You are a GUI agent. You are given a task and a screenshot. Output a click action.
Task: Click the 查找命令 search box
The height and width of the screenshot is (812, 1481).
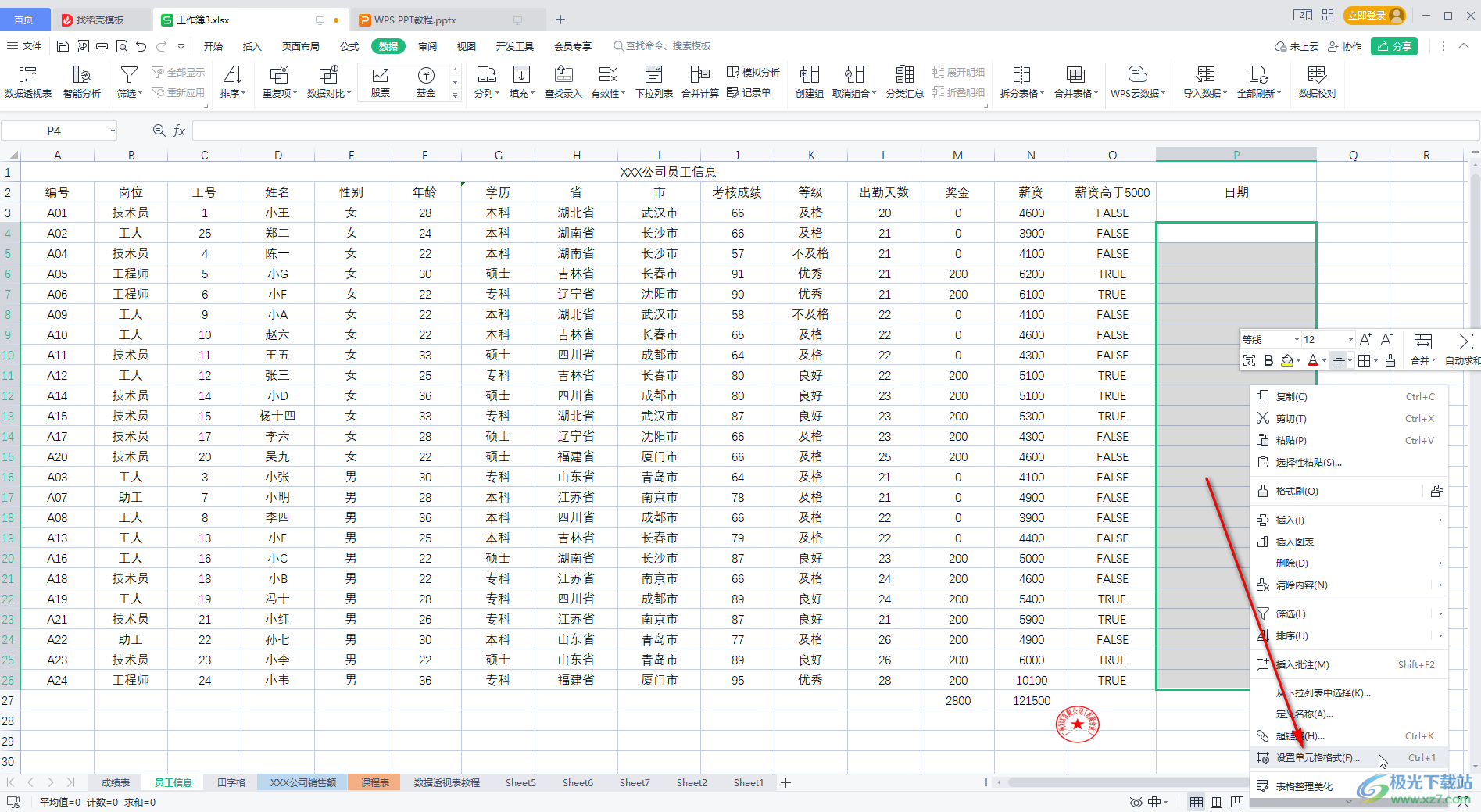(x=663, y=46)
